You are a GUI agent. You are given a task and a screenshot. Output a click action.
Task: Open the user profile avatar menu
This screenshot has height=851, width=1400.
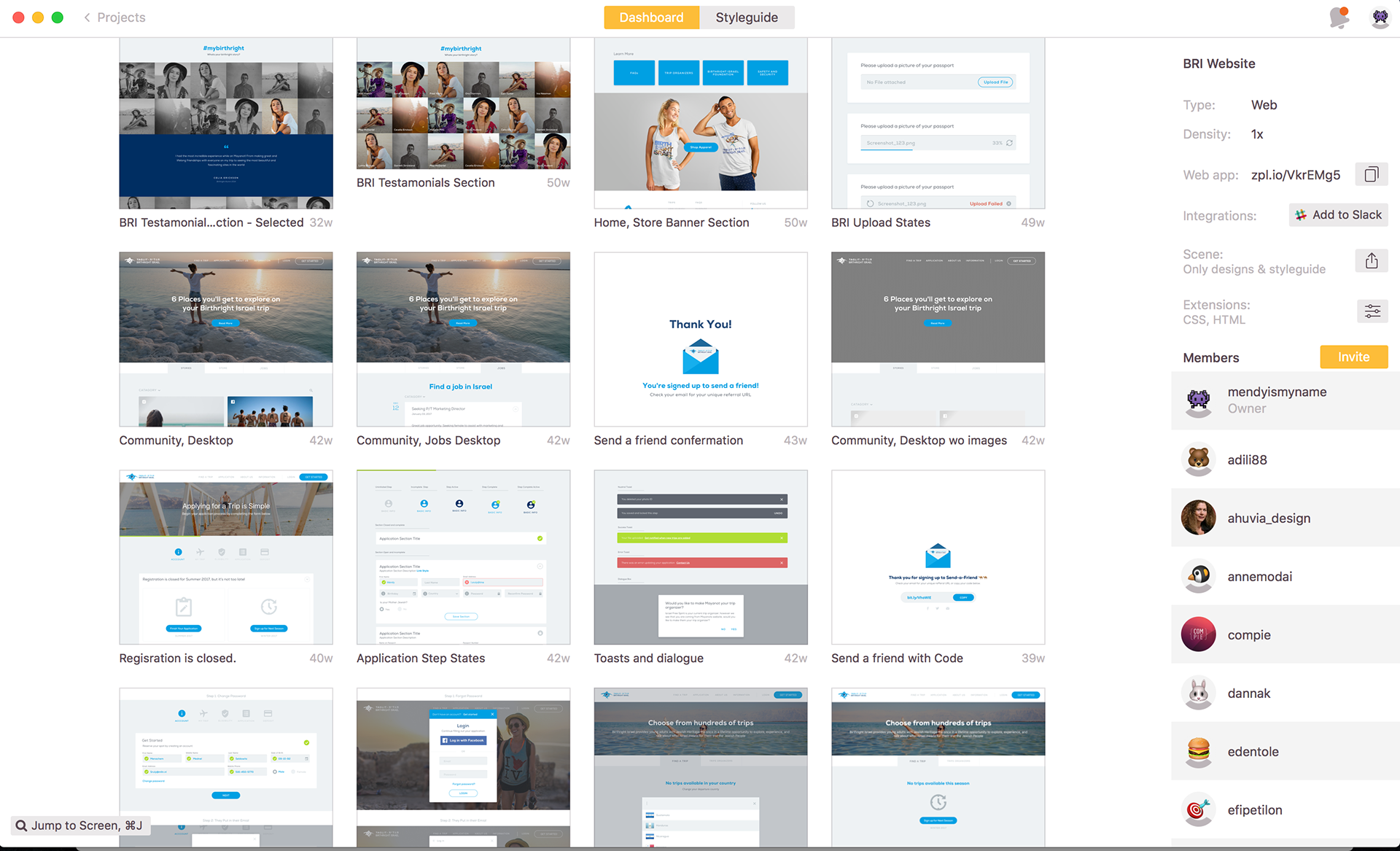tap(1380, 17)
